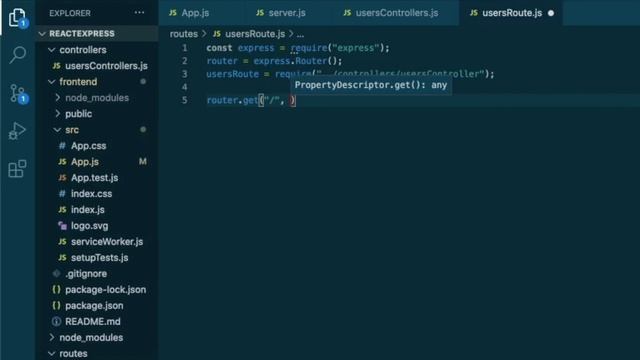Screen dimensions: 640x360
Task: Click the JS icon beside serviceWorker.js
Action: click(x=62, y=242)
